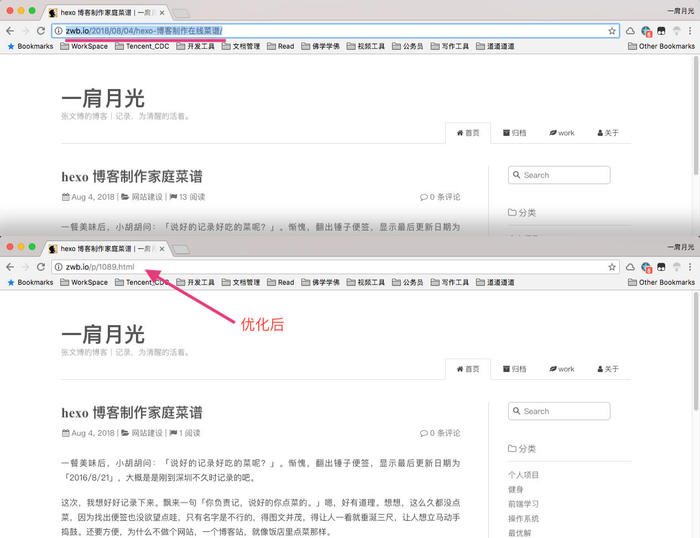Open Bookmarks star item in top bookmarks bar
This screenshot has height=538, width=700.
[30, 46]
